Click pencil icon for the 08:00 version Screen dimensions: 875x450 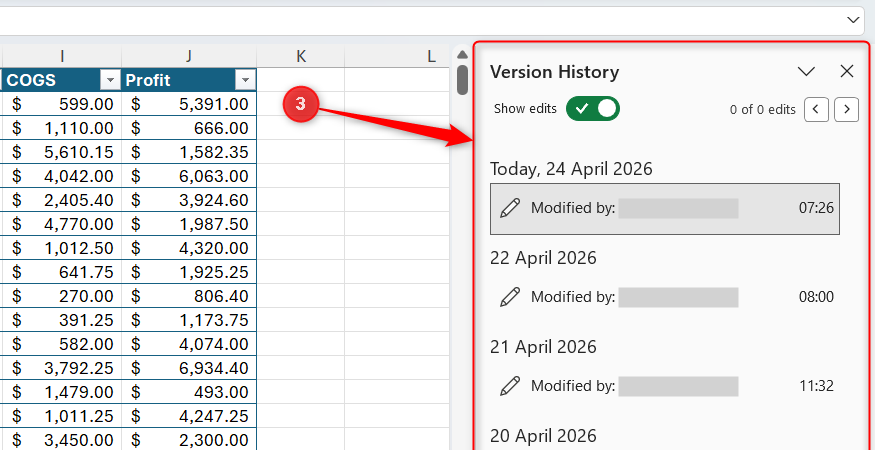509,297
